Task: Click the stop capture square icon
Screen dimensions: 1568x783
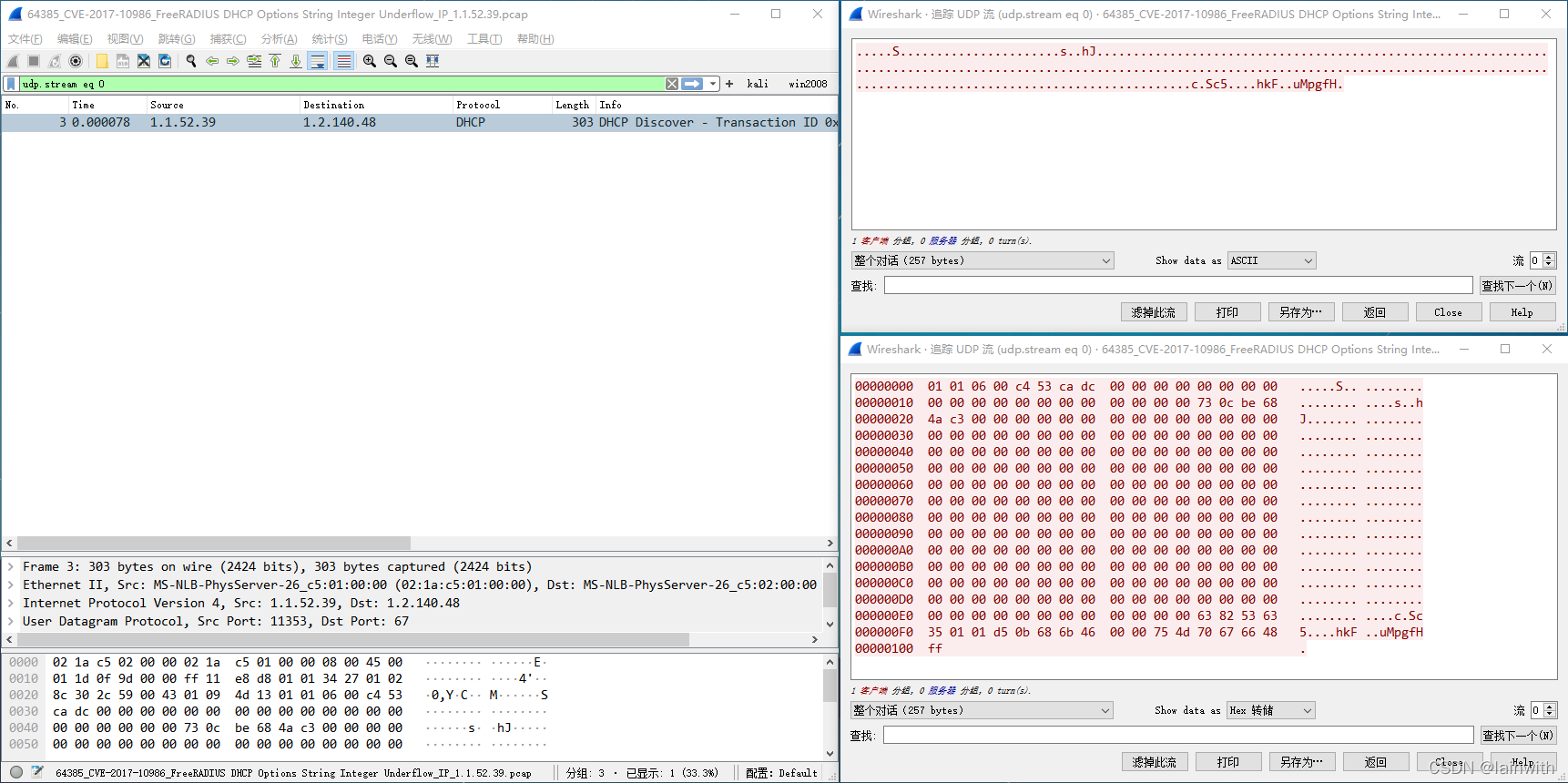Action: (x=34, y=61)
